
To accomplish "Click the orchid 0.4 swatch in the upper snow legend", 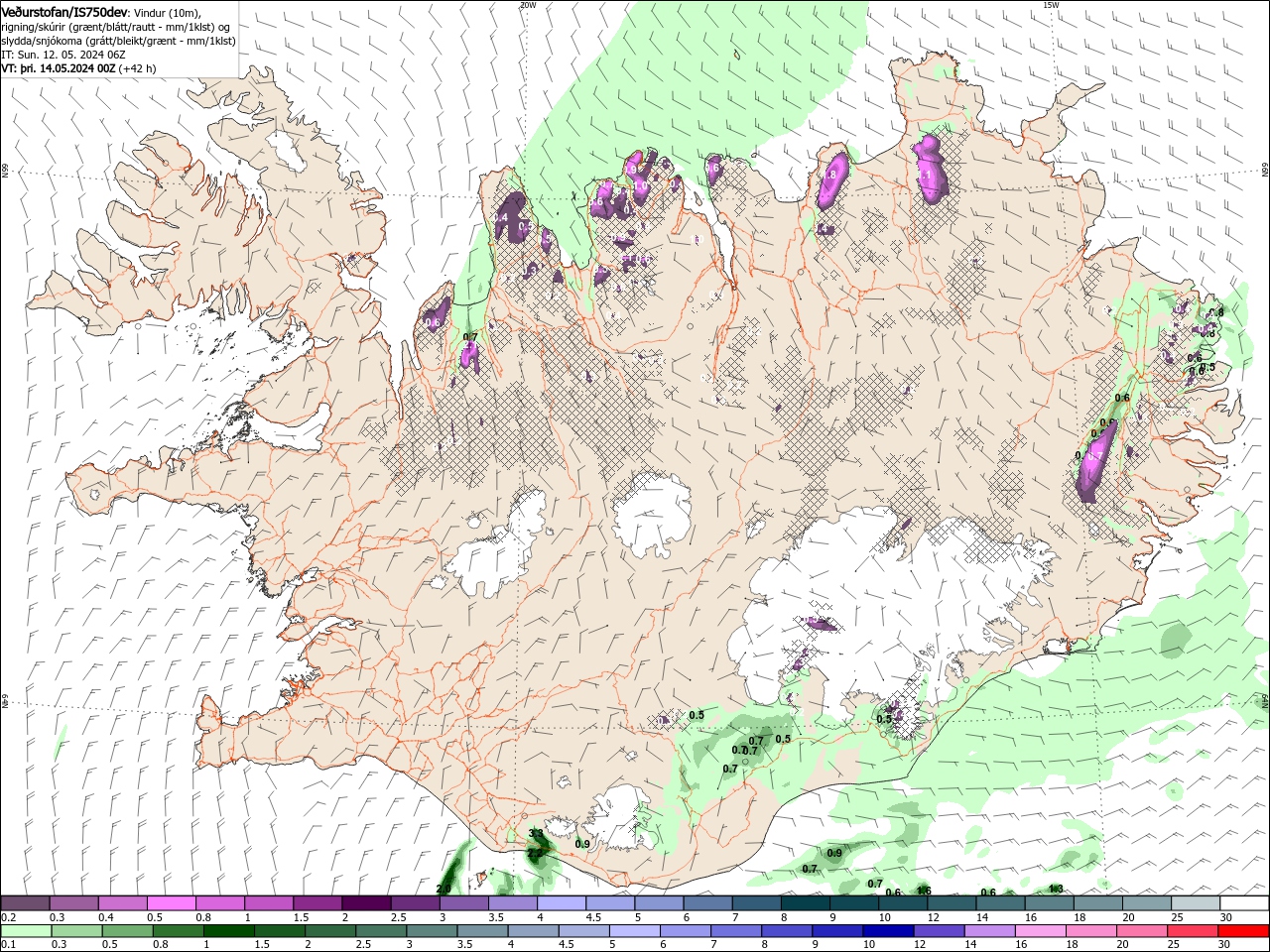I will [x=123, y=903].
